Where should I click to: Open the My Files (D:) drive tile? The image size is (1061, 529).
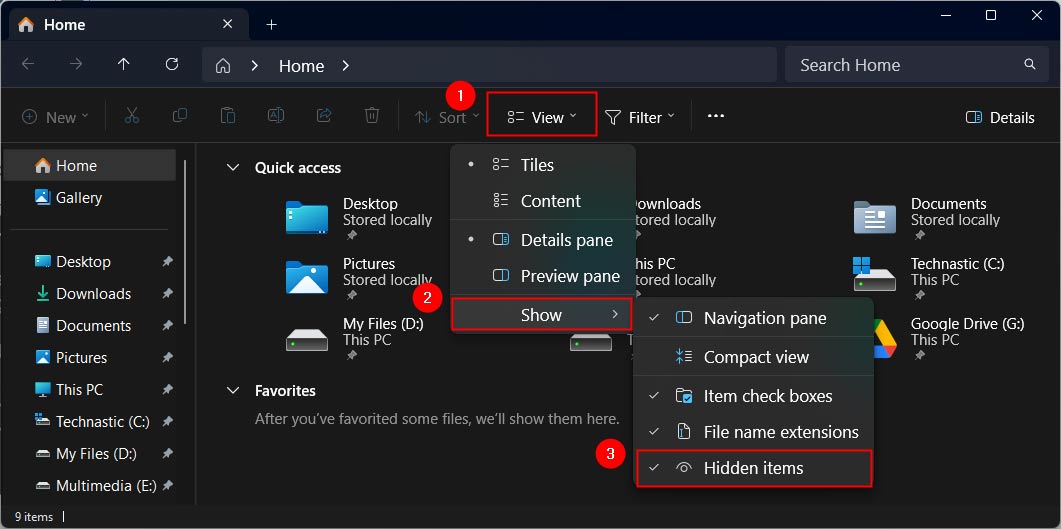point(355,338)
